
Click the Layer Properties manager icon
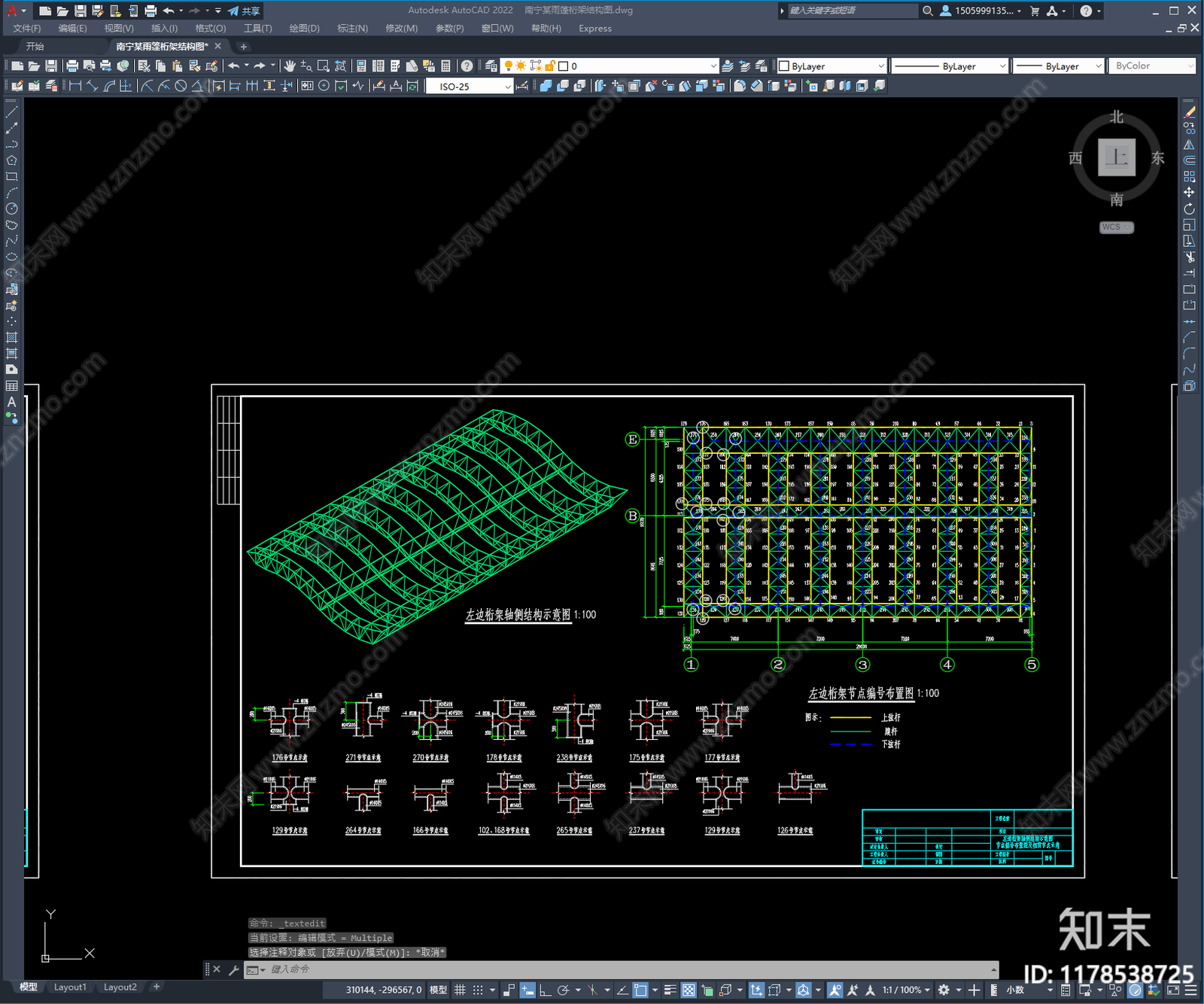(491, 66)
